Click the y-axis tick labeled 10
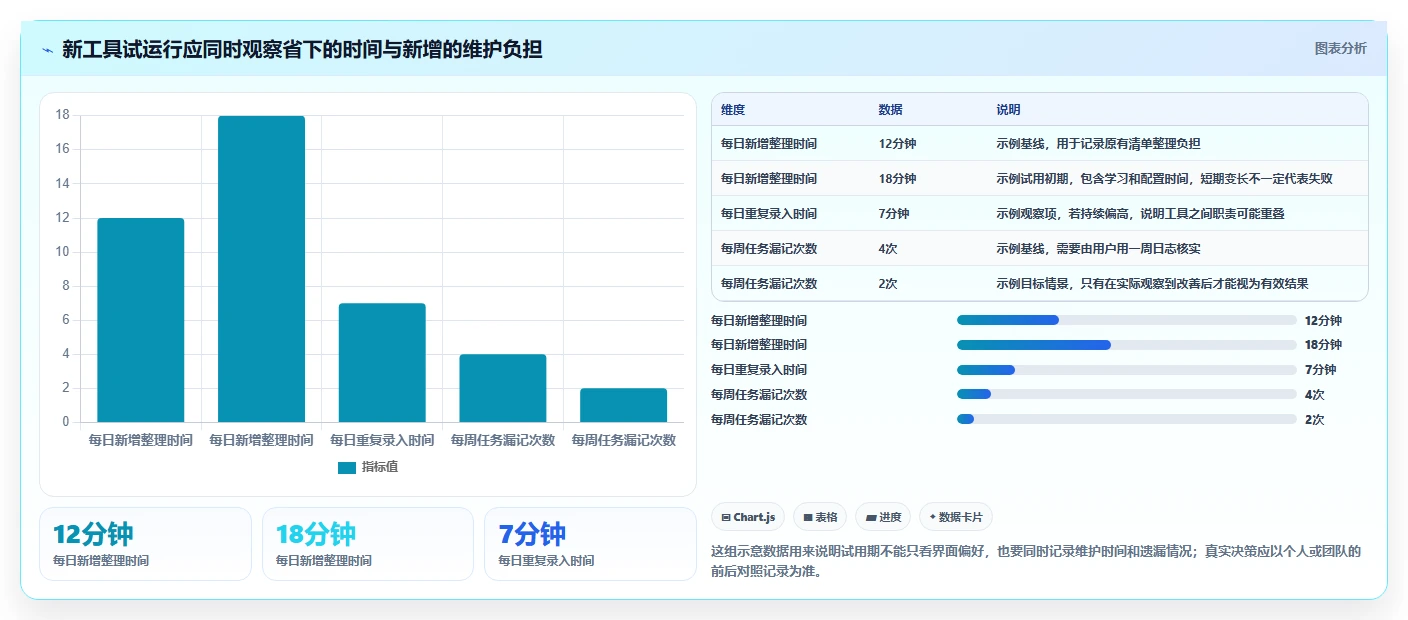 click(62, 252)
